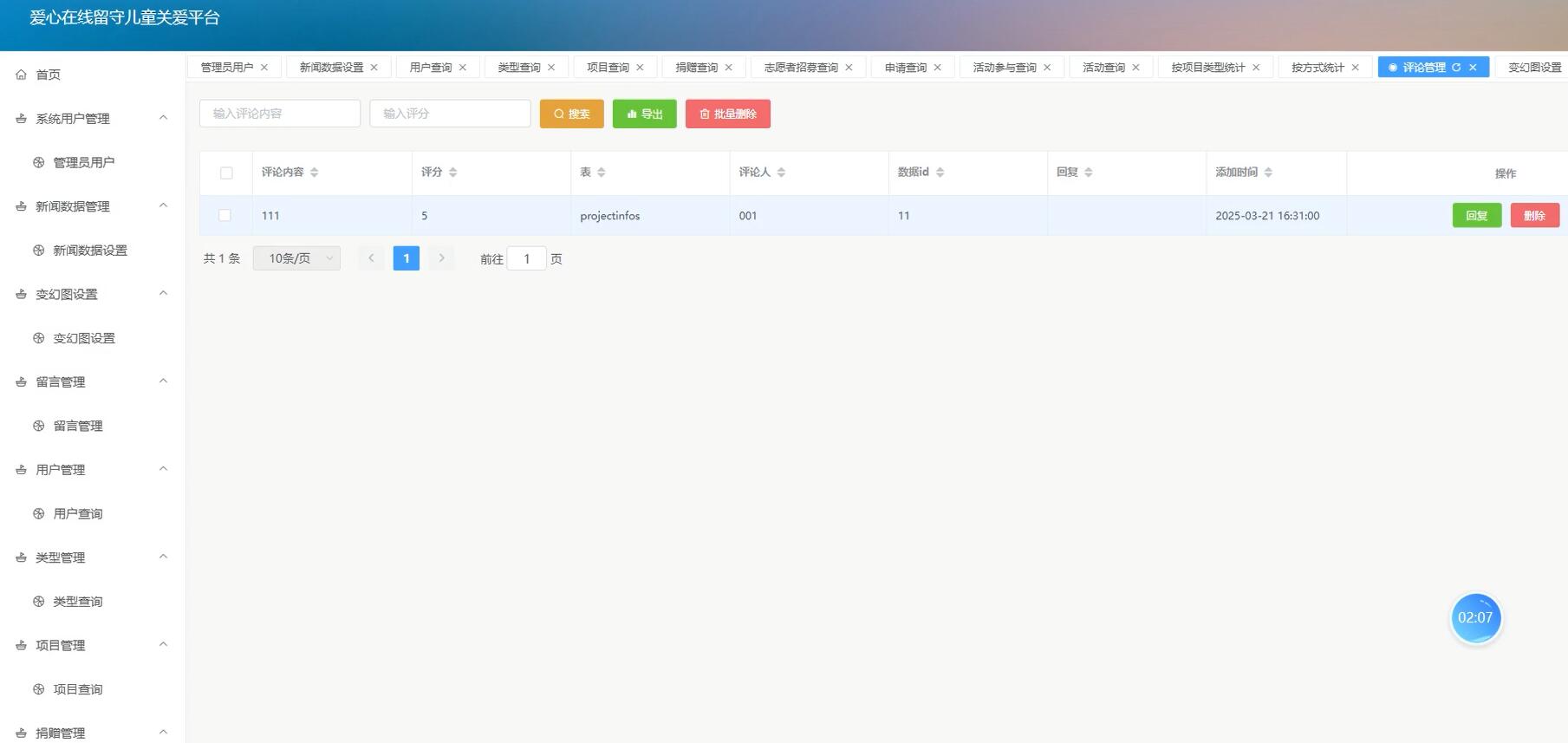1568x743 pixels.
Task: Collapse the 留言管理 menu group
Action: pyautogui.click(x=163, y=381)
